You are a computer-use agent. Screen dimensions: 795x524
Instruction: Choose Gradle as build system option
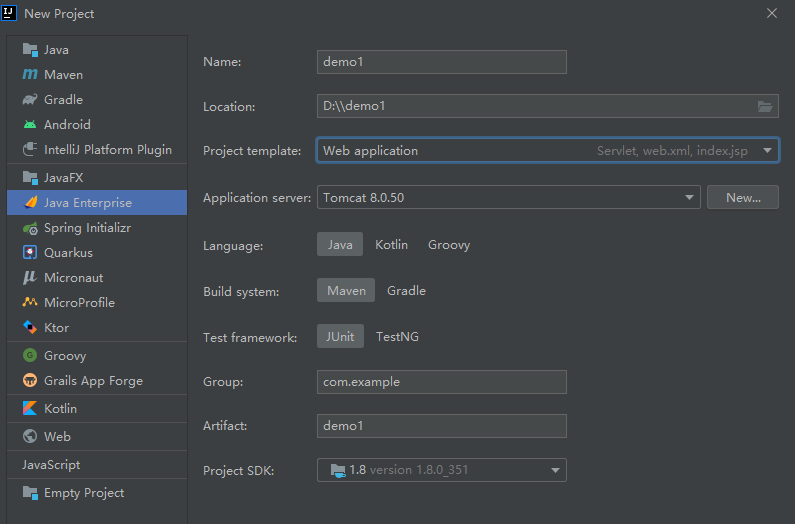(406, 290)
